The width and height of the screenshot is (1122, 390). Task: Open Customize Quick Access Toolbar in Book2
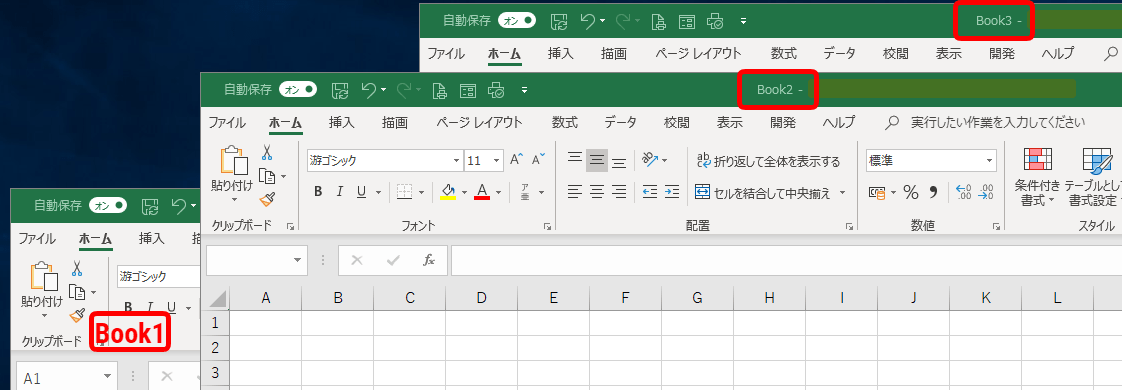point(525,90)
